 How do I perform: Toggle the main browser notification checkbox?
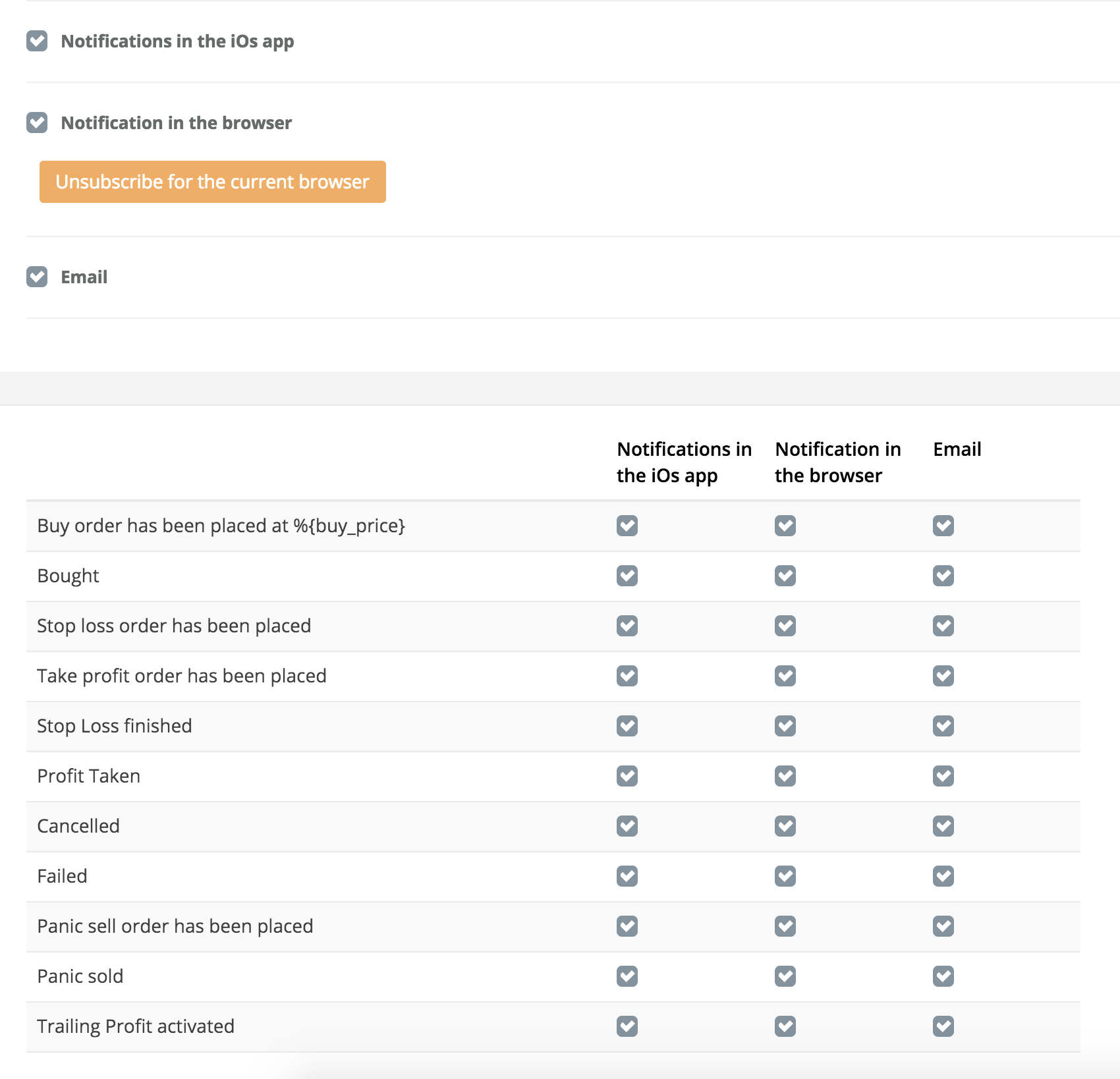point(37,123)
